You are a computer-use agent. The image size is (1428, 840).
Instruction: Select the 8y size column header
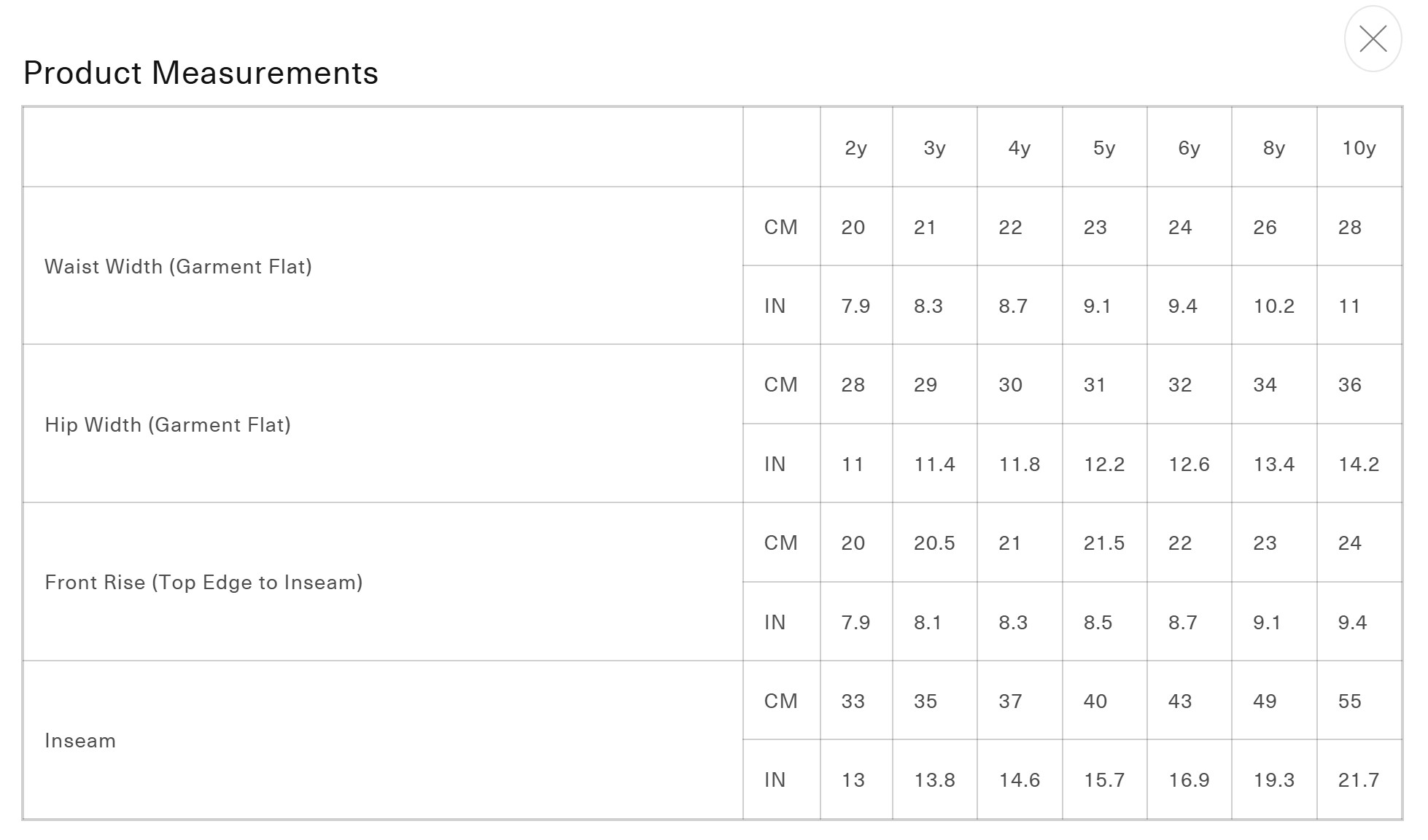[1273, 148]
